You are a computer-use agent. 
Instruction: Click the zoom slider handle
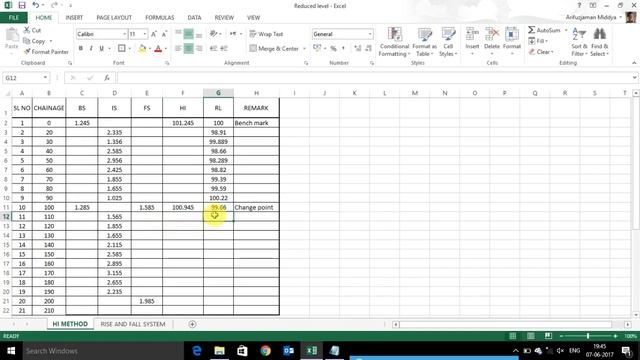588,336
